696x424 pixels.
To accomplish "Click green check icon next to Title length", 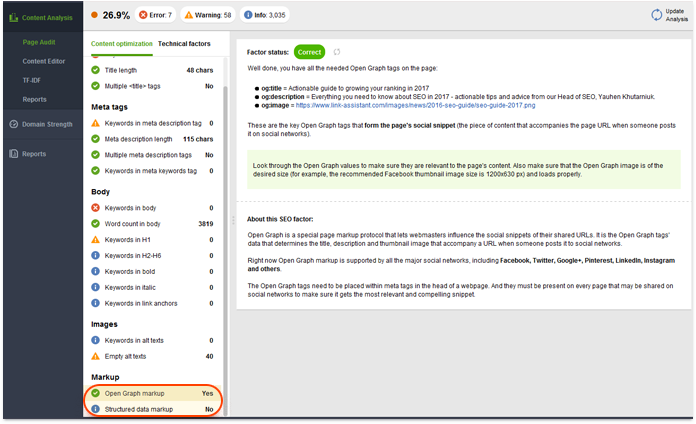I will 95,70.
